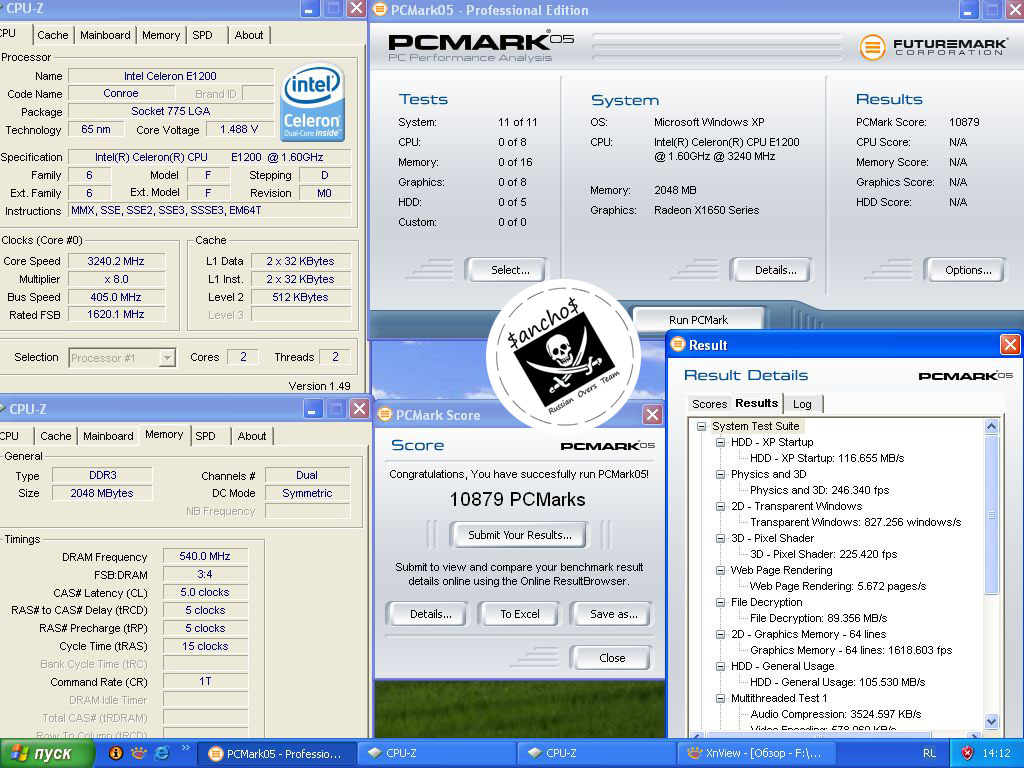The height and width of the screenshot is (768, 1024).
Task: Click the Run PCMark button
Action: (698, 320)
